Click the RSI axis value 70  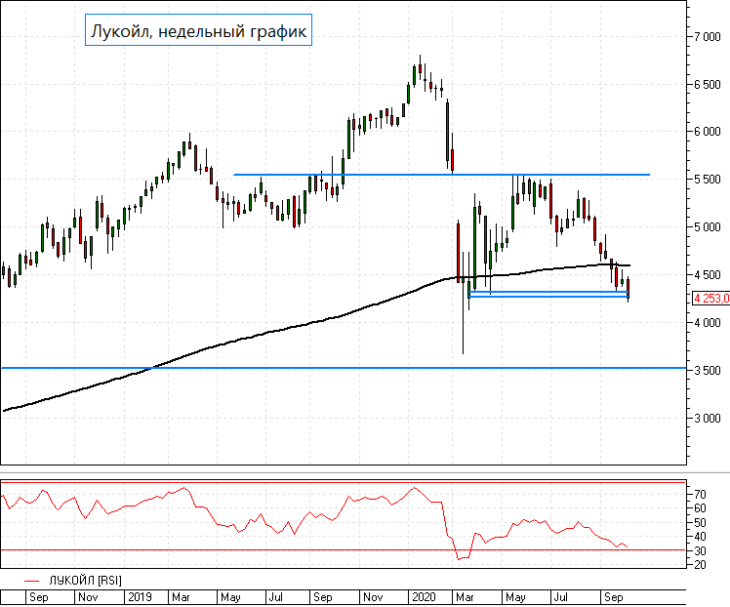point(700,494)
